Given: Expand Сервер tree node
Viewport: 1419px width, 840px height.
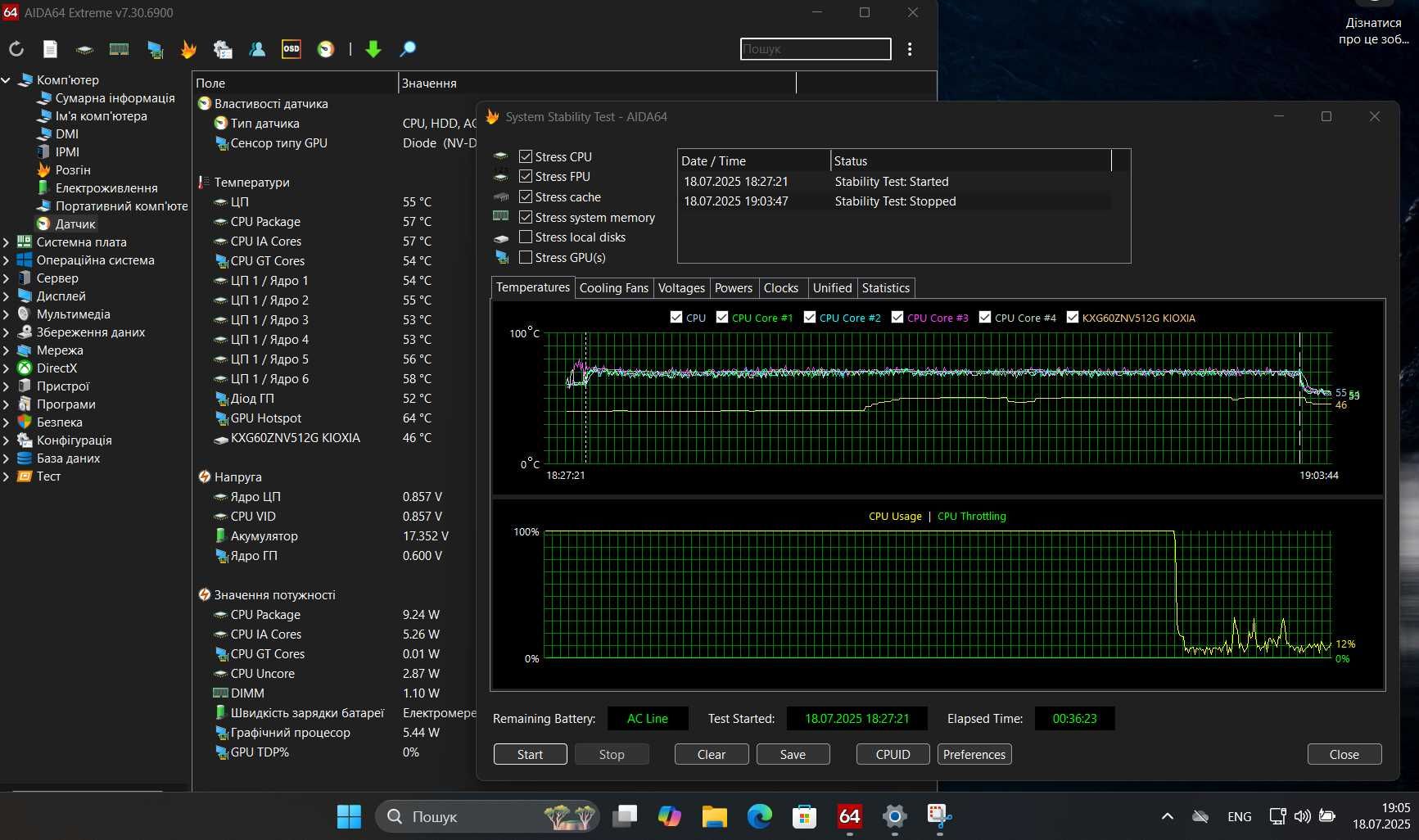Looking at the screenshot, I should (7, 278).
